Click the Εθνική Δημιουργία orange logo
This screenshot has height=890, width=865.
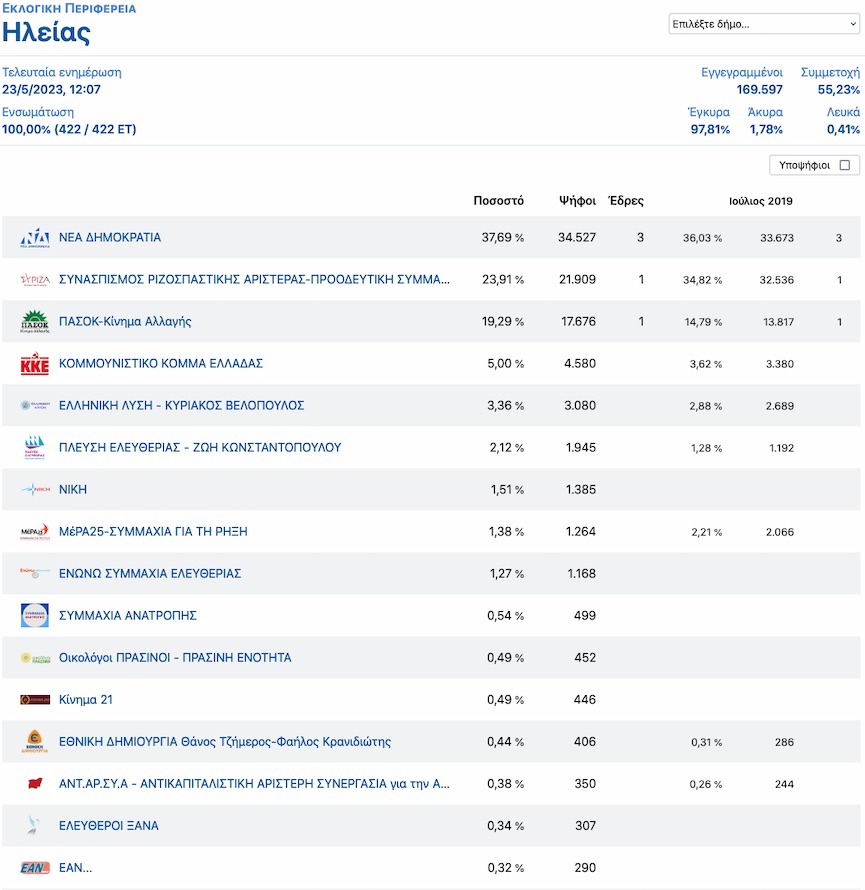tap(35, 741)
